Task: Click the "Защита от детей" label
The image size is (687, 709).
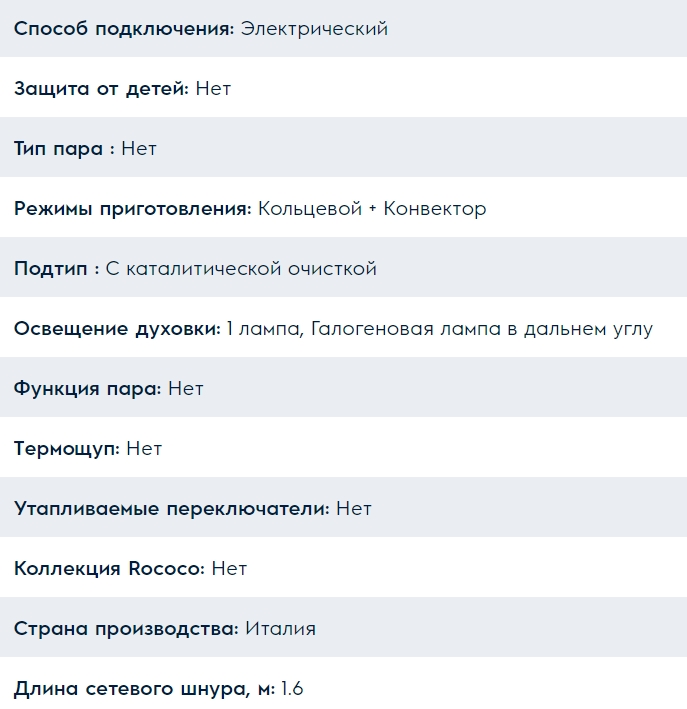Action: pos(101,89)
